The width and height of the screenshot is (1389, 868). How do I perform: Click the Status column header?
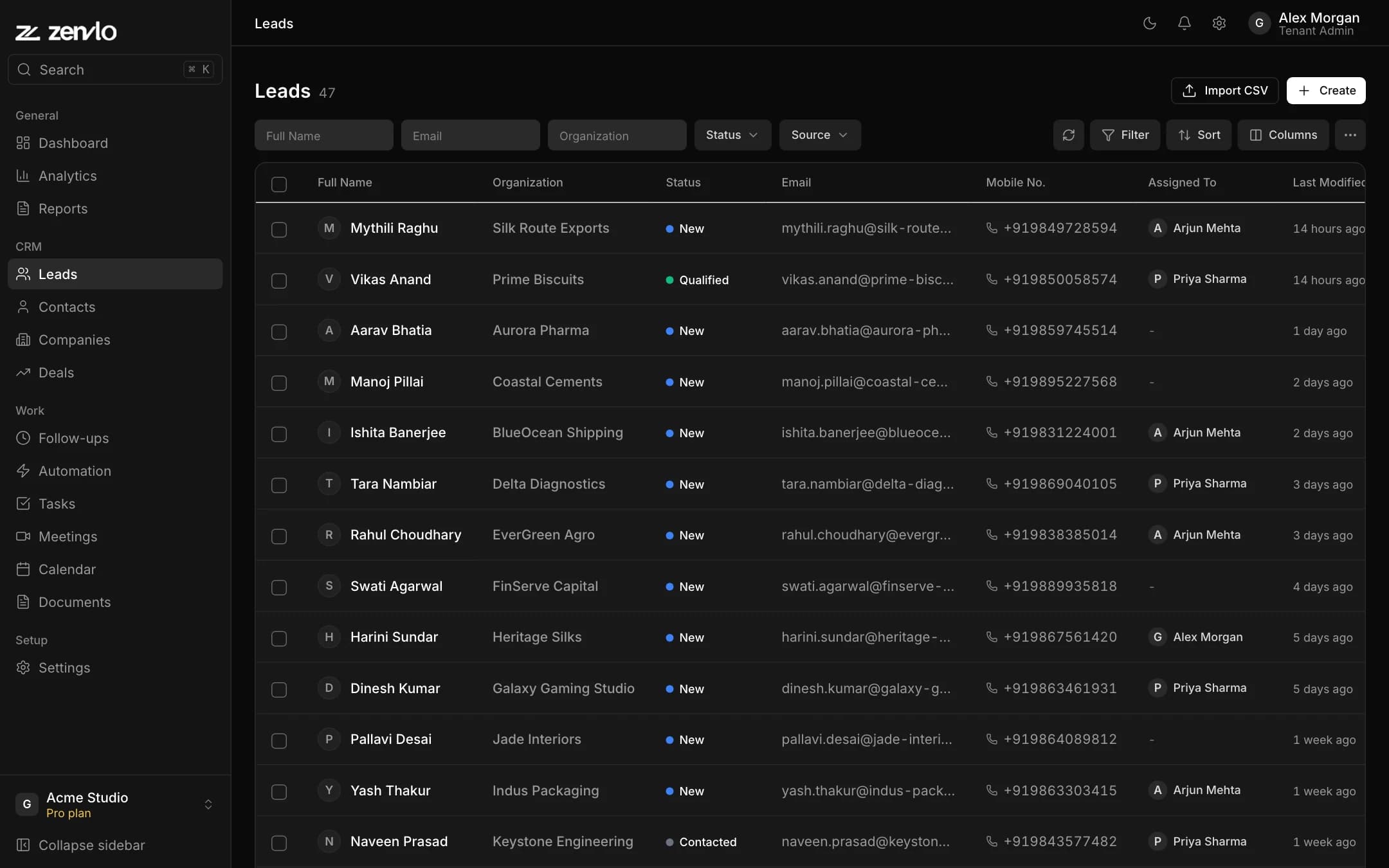[x=683, y=183]
